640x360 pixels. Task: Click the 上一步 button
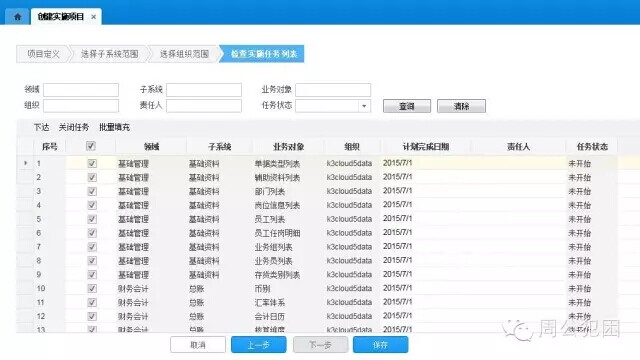point(259,345)
